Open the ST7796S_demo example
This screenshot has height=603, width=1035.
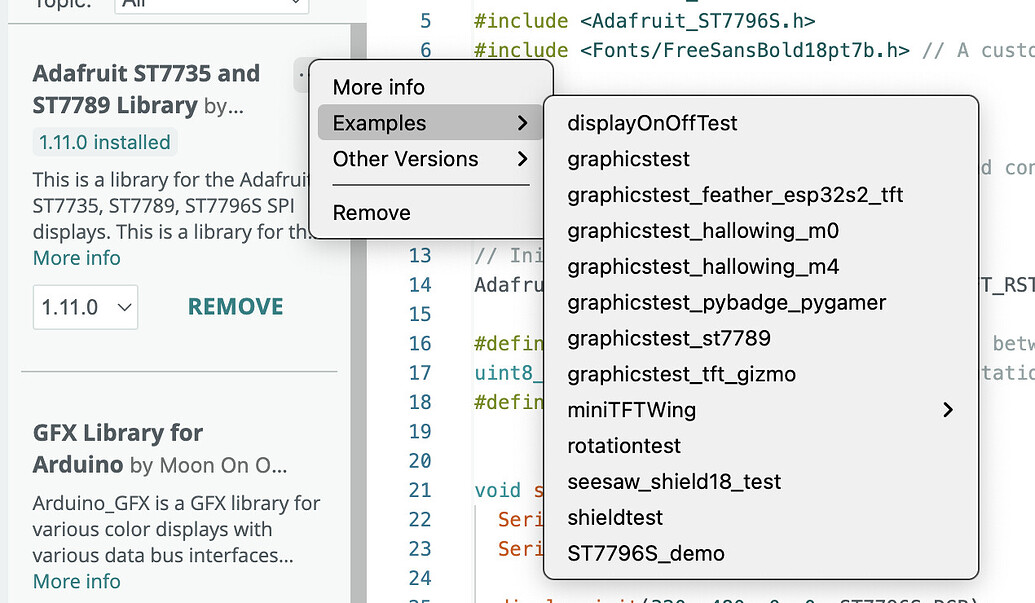pos(646,553)
